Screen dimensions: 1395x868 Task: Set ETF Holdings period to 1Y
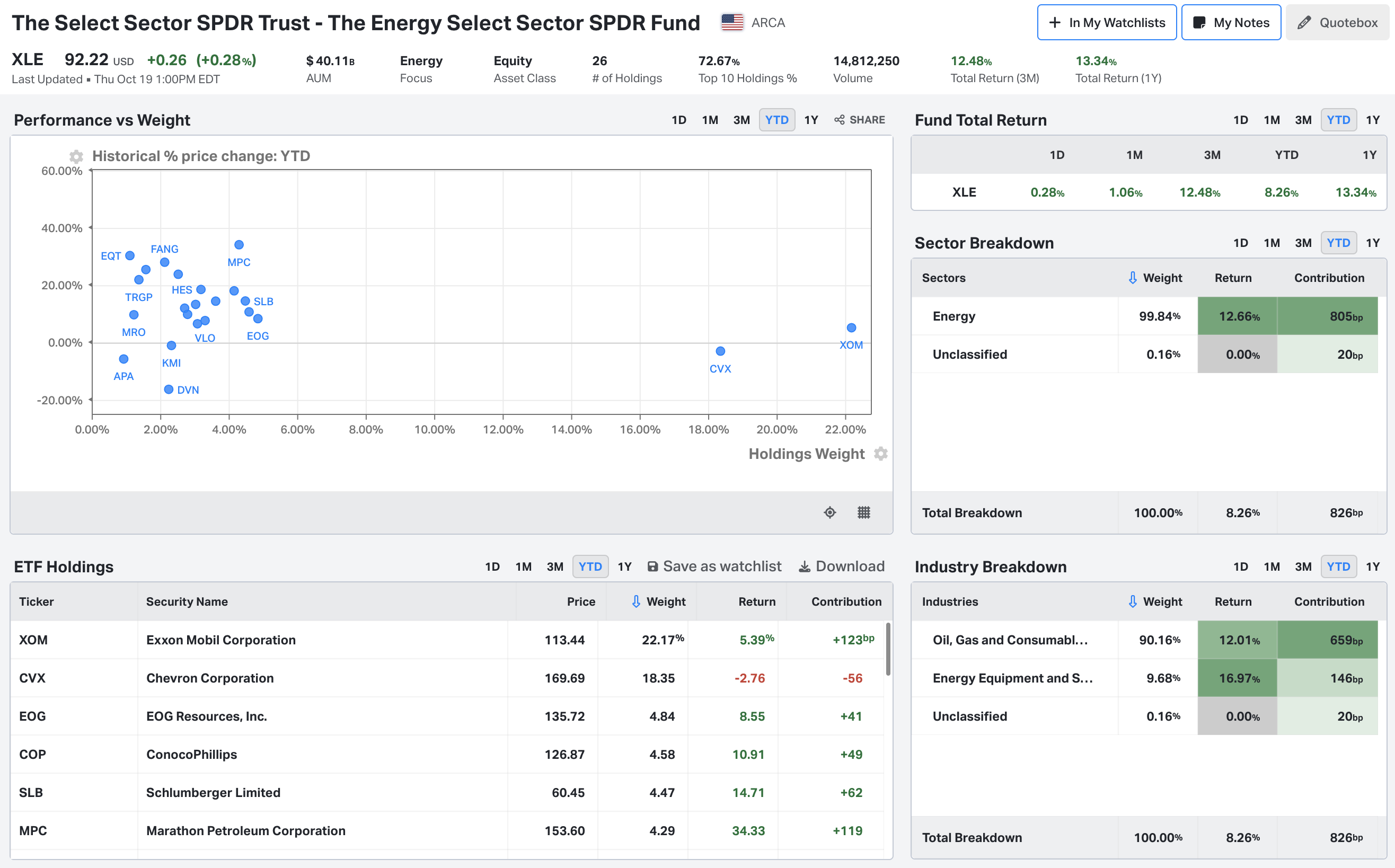pyautogui.click(x=624, y=566)
